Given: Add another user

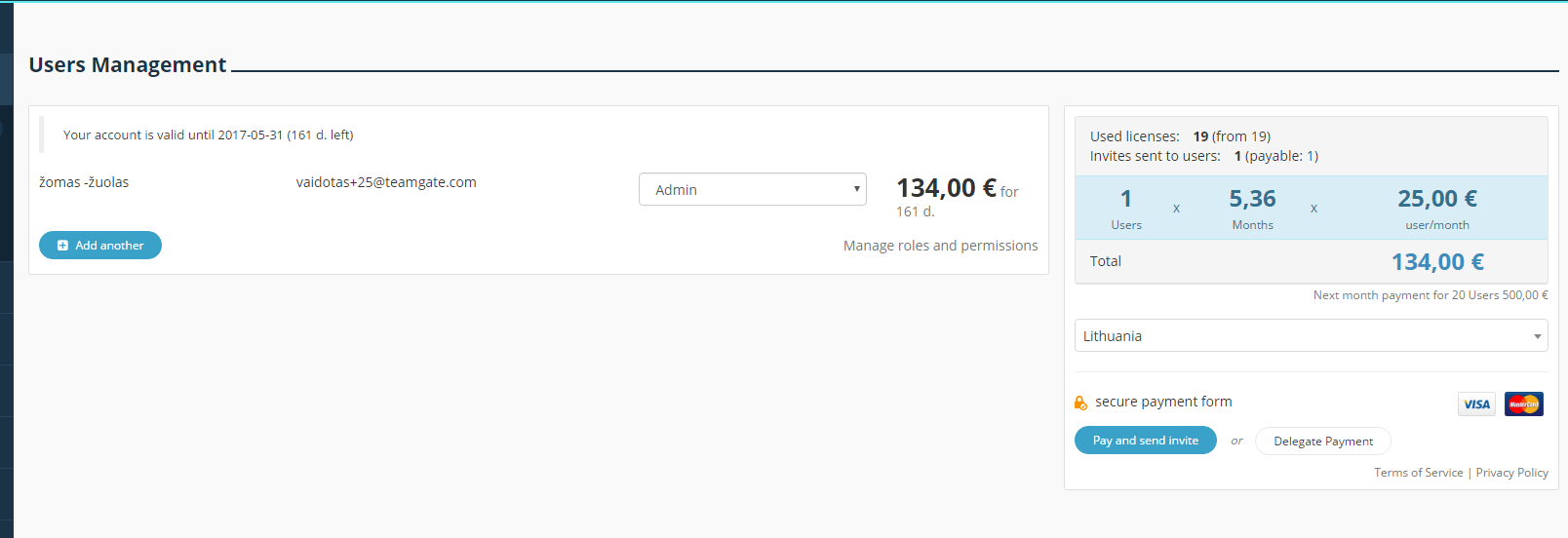Looking at the screenshot, I should (x=100, y=246).
